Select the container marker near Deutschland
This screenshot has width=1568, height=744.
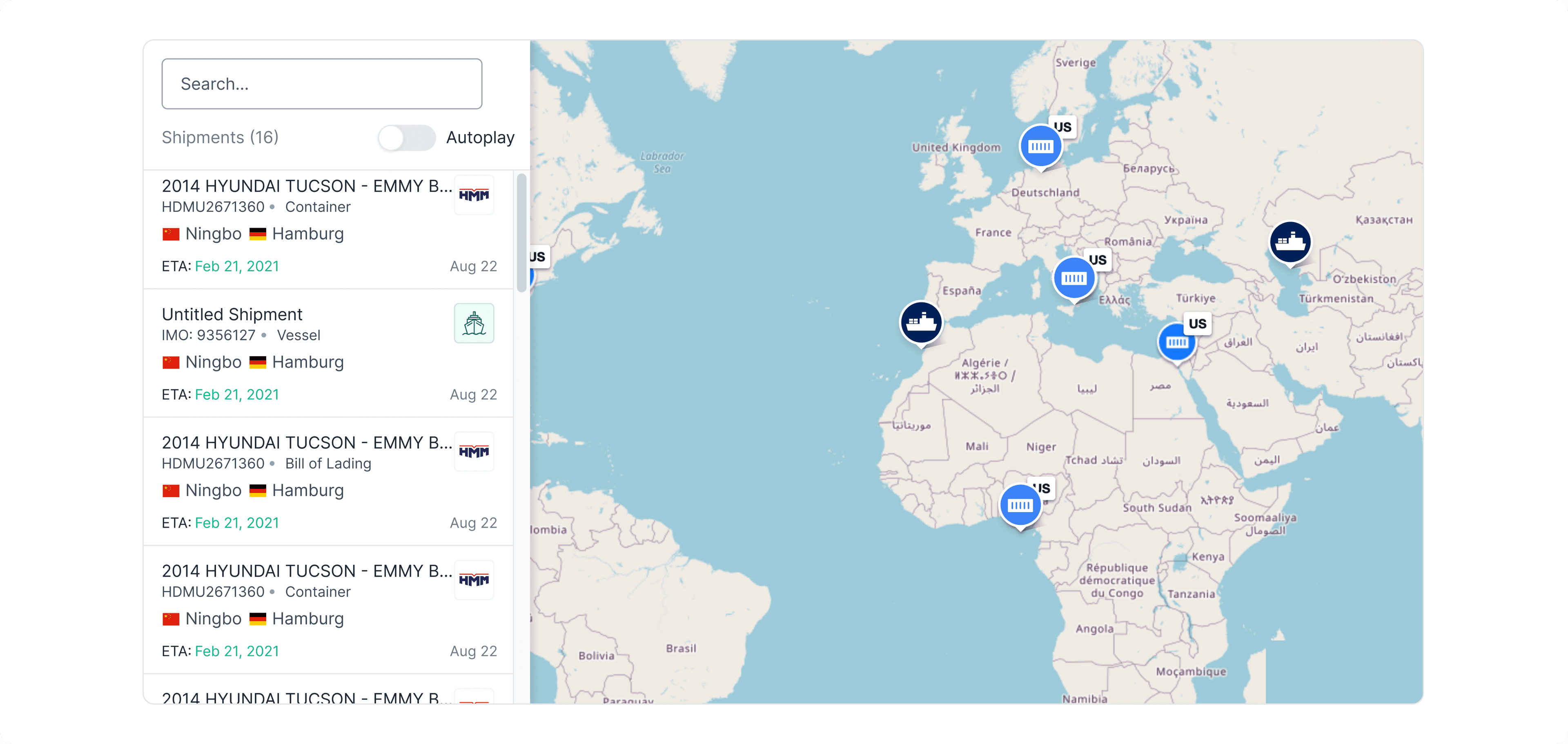(x=1041, y=147)
